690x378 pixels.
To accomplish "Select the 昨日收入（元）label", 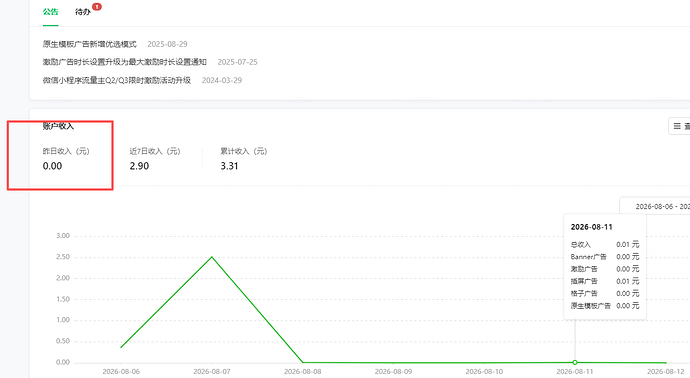I will [x=66, y=151].
